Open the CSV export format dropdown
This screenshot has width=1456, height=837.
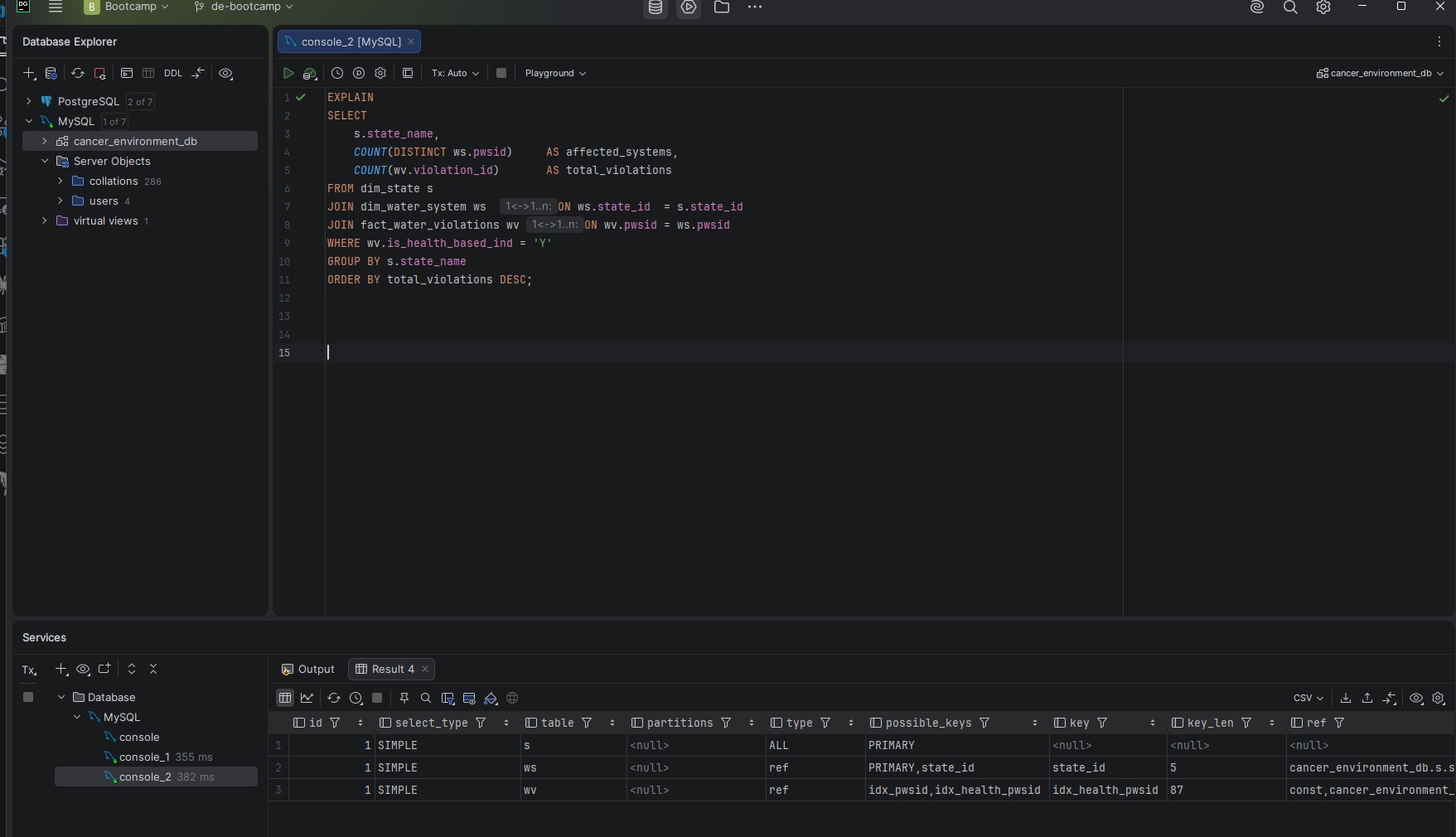(1308, 698)
